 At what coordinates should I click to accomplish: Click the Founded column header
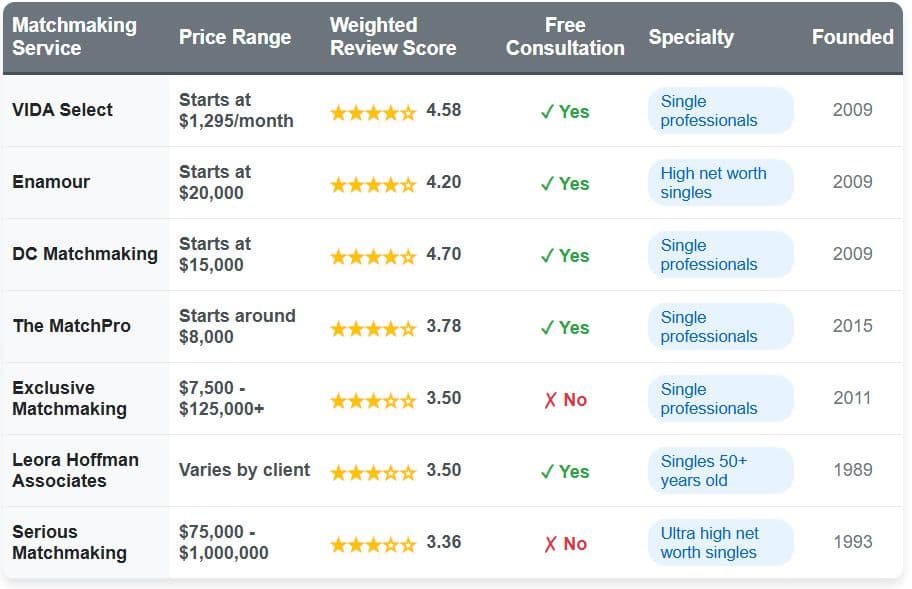[x=852, y=37]
